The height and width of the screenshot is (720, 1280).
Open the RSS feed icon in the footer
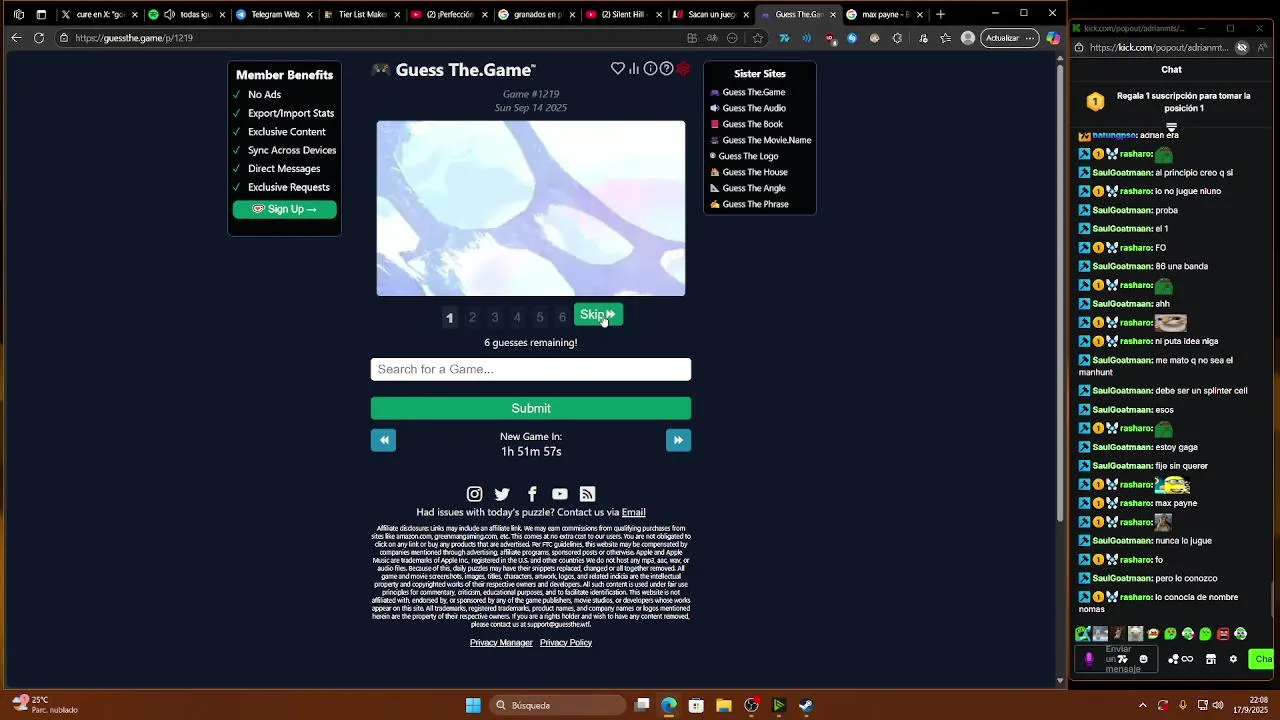(588, 494)
